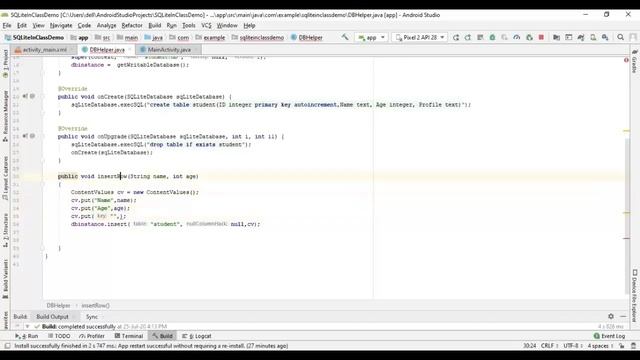The height and width of the screenshot is (360, 640).
Task: Fold the insertRow method in gutter
Action: tap(42, 184)
